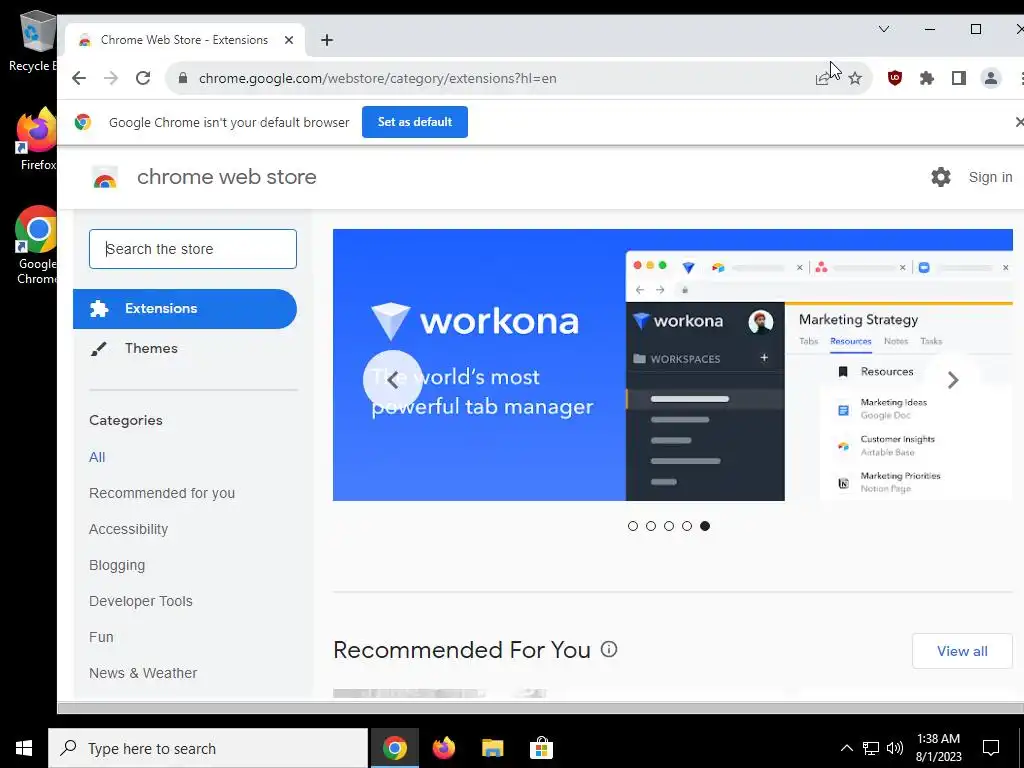This screenshot has width=1024, height=768.
Task: Open the Chrome side panel icon
Action: 959,78
